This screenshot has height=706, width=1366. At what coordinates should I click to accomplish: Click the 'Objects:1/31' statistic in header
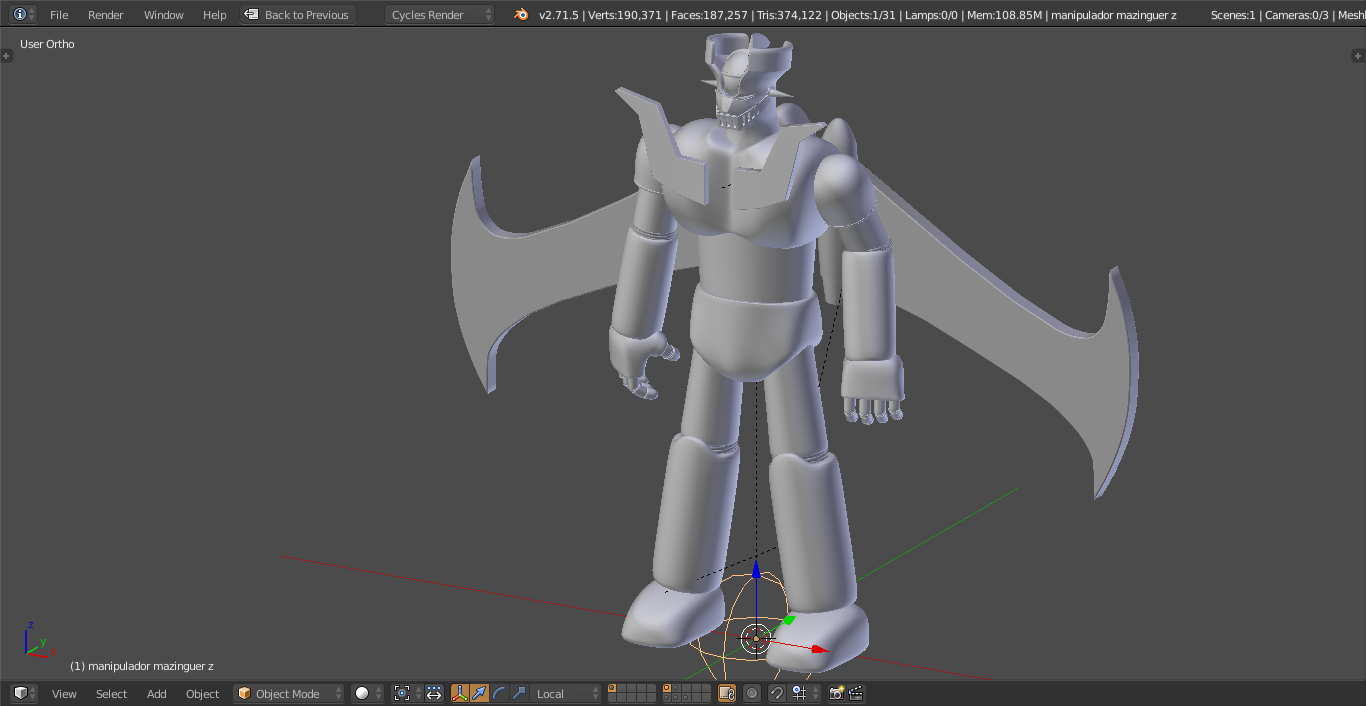click(x=864, y=15)
